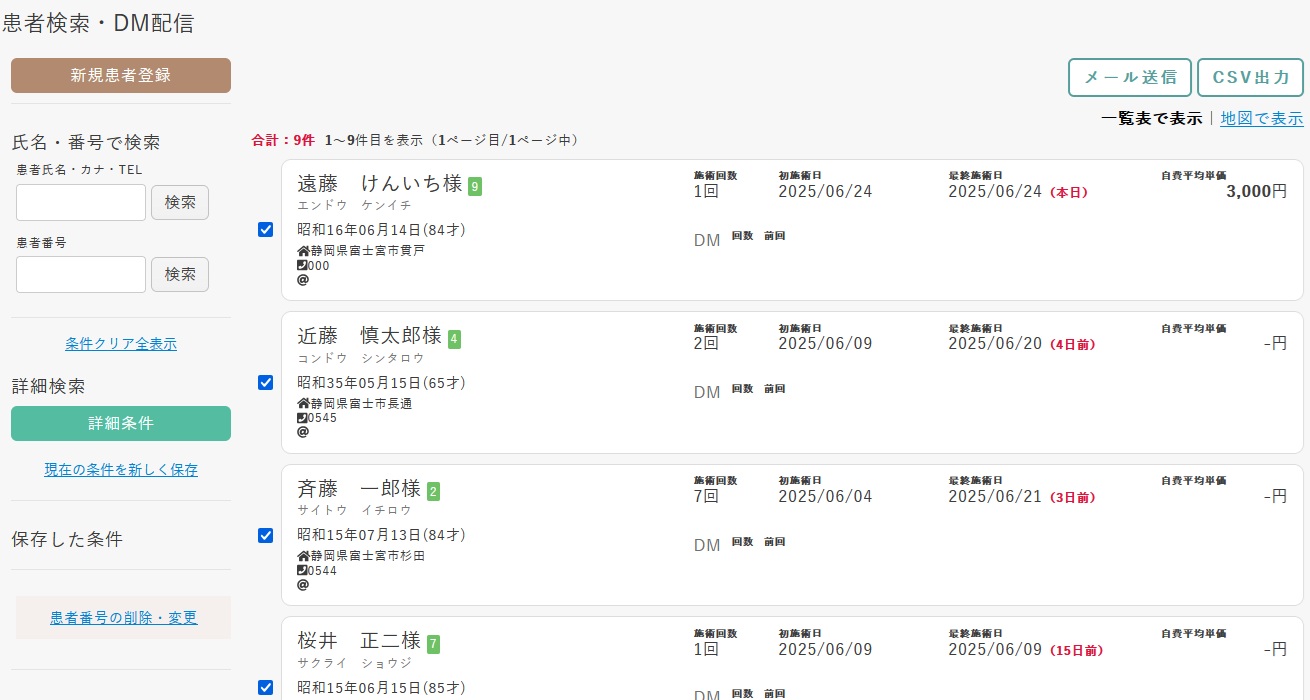This screenshot has width=1310, height=700.
Task: Click DM label in 遠藤 card
Action: pos(707,240)
